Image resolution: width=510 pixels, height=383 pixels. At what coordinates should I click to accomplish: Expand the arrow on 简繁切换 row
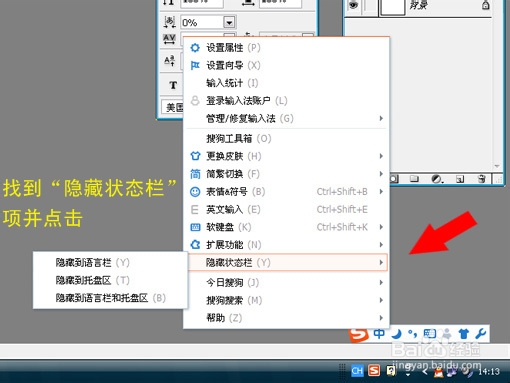(381, 174)
